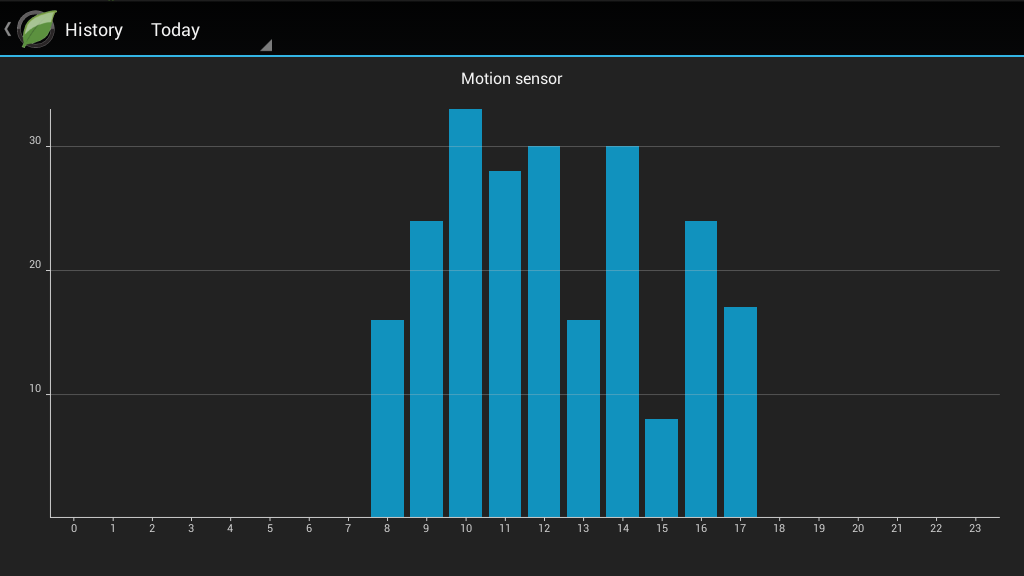Select the bar for hour 9

[x=426, y=369]
